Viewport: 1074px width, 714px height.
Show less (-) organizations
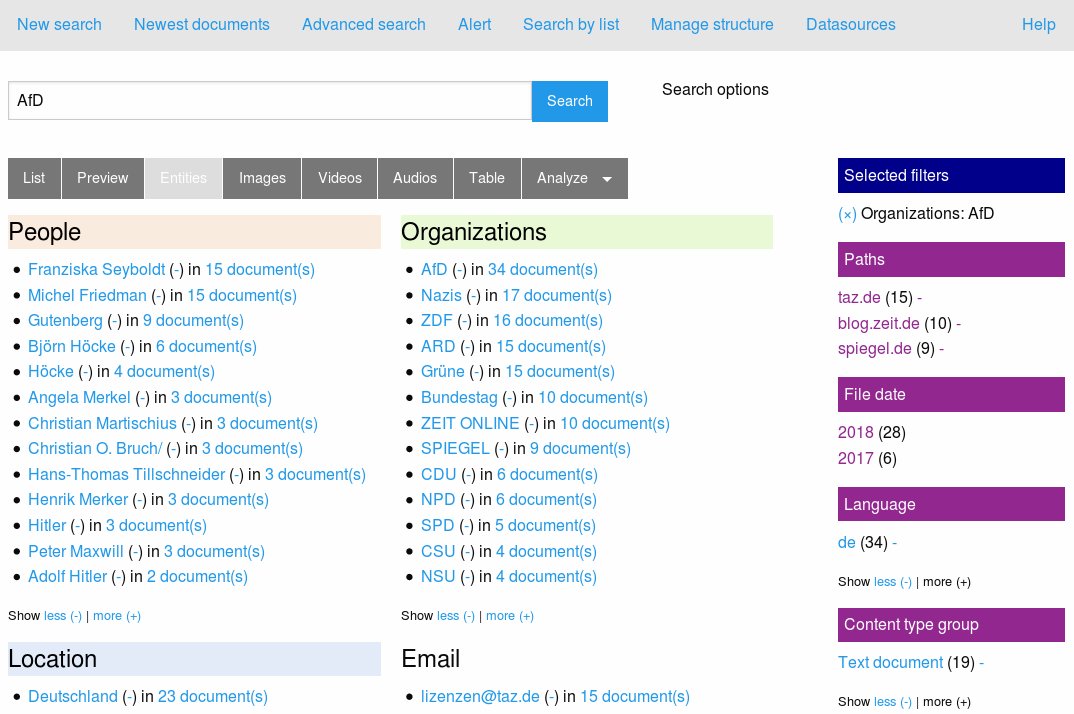pos(456,615)
